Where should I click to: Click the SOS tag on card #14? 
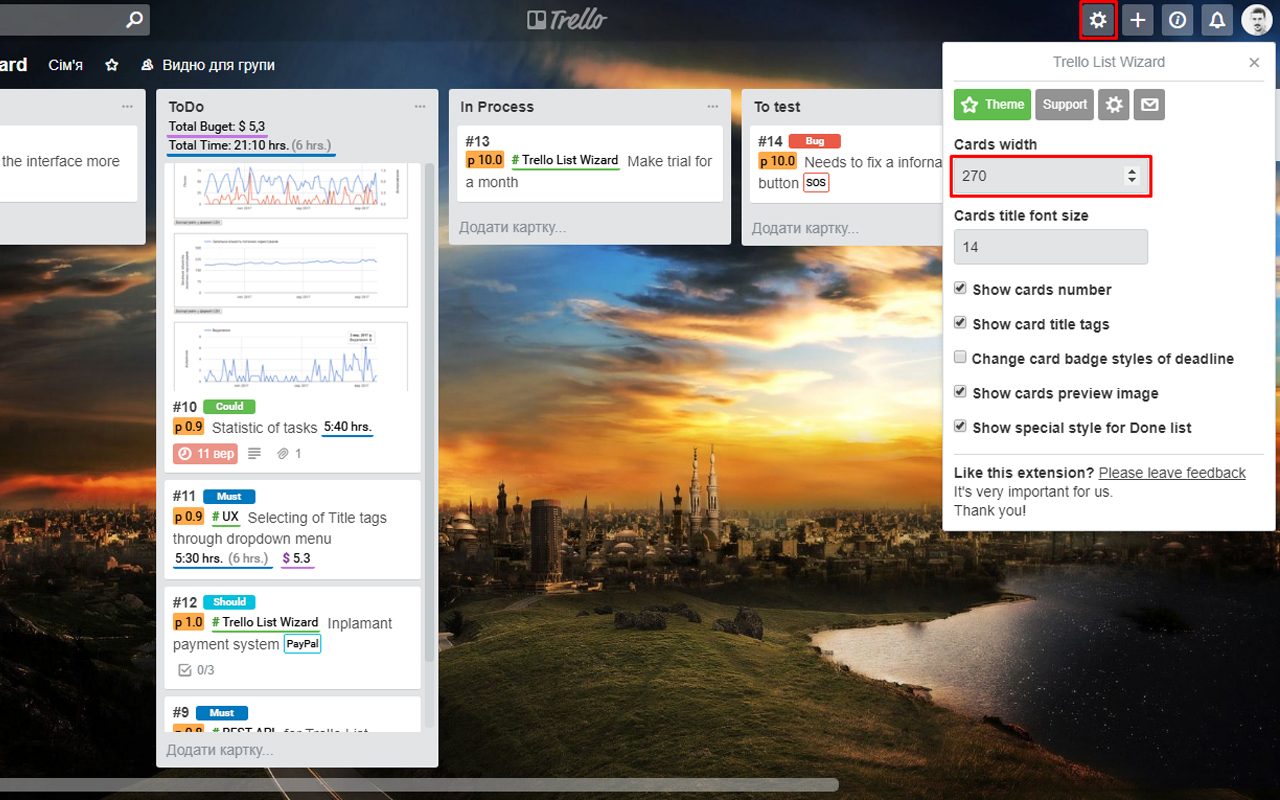[816, 183]
